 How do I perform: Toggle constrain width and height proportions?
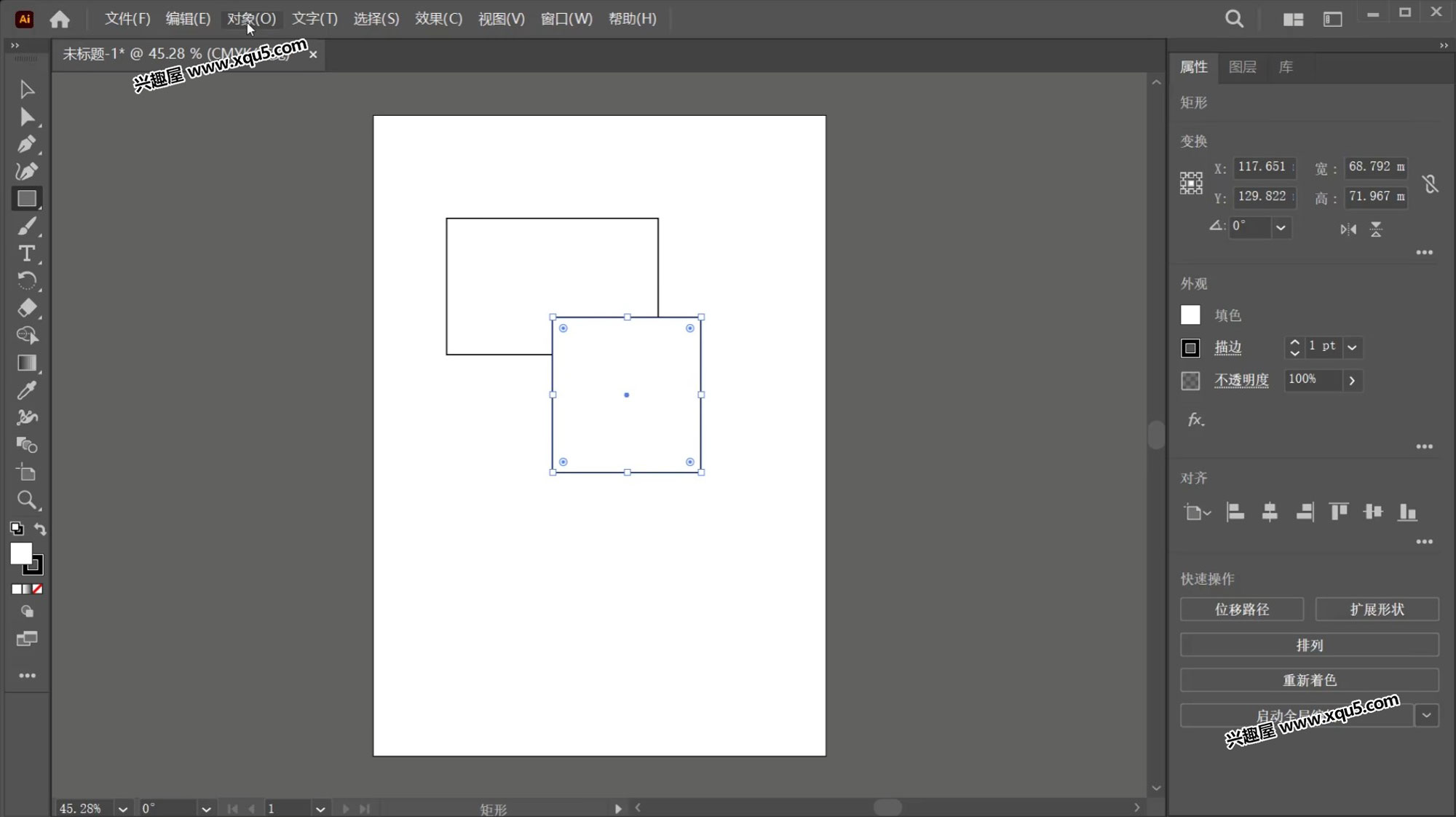click(x=1430, y=183)
